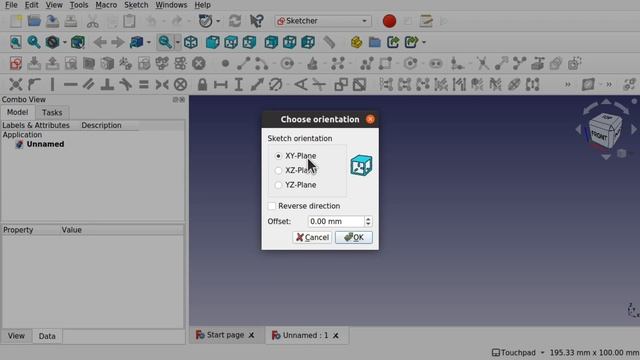Click the navigation cube FRONT face
This screenshot has height=360, width=640.
click(599, 136)
